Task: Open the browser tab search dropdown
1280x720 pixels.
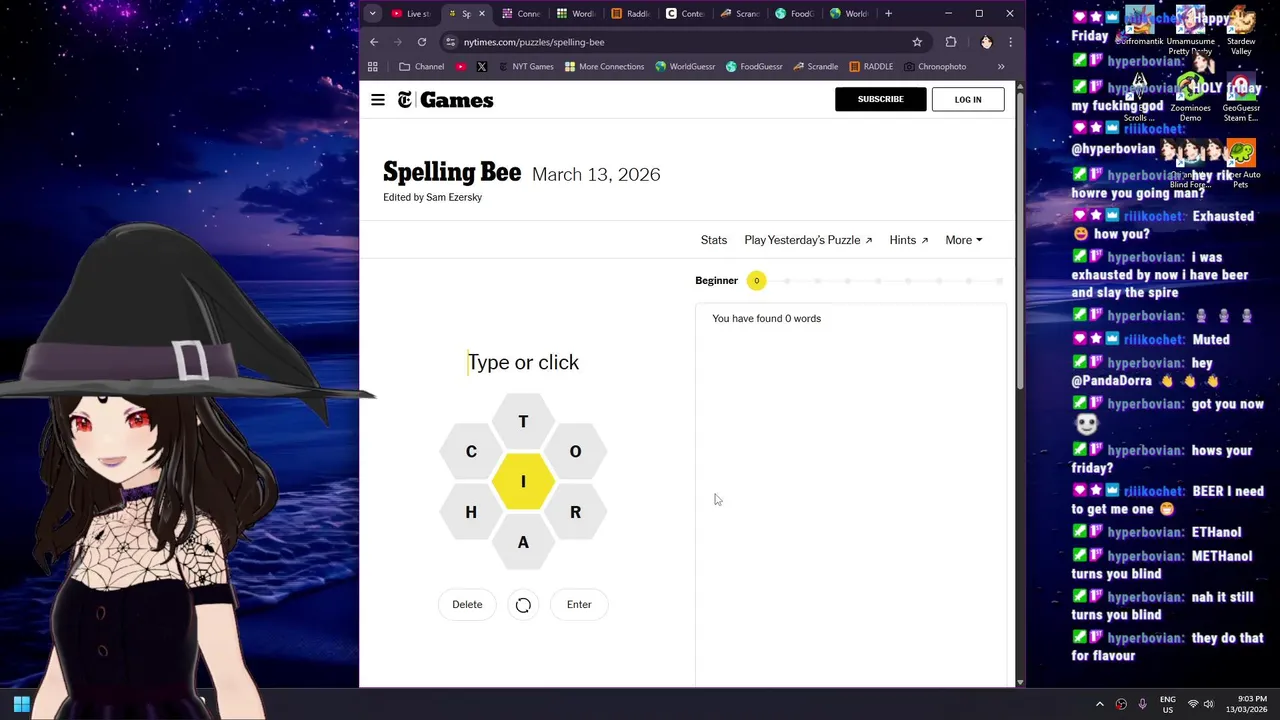Action: (372, 14)
